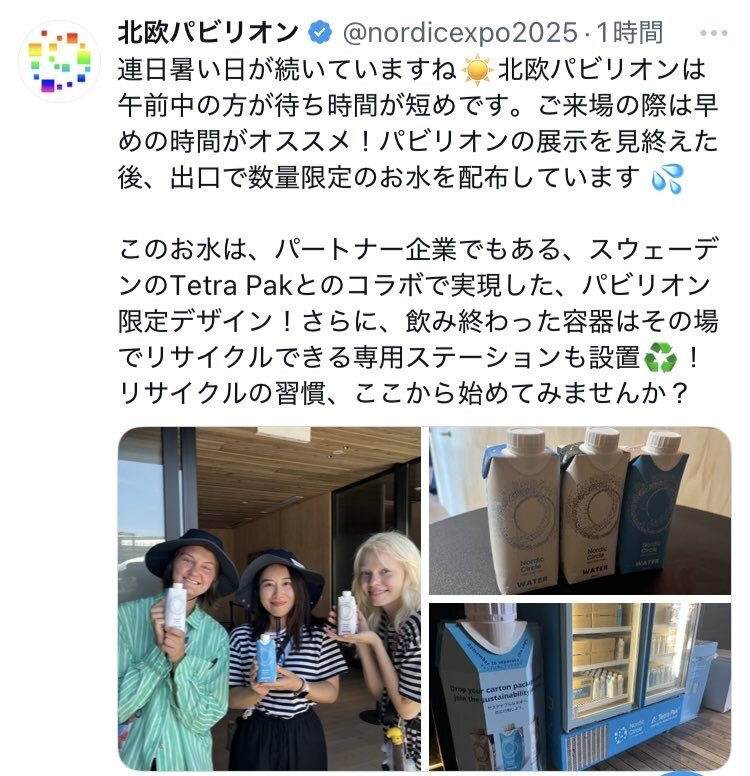
Task: Click the sun emoji in the post
Action: click(x=477, y=70)
